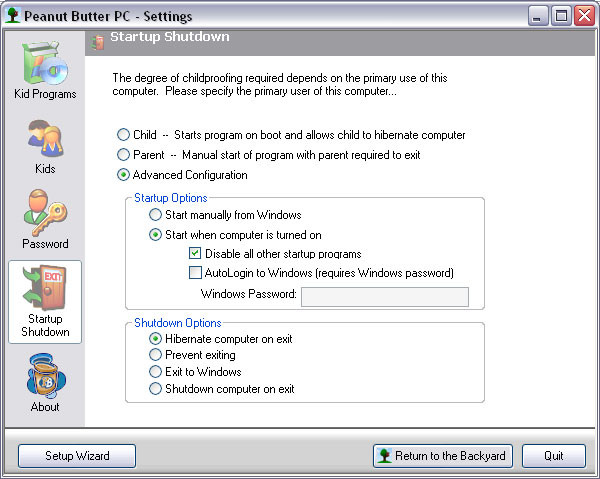600x479 pixels.
Task: Click the Startup Shutdown header title
Action: [x=170, y=37]
